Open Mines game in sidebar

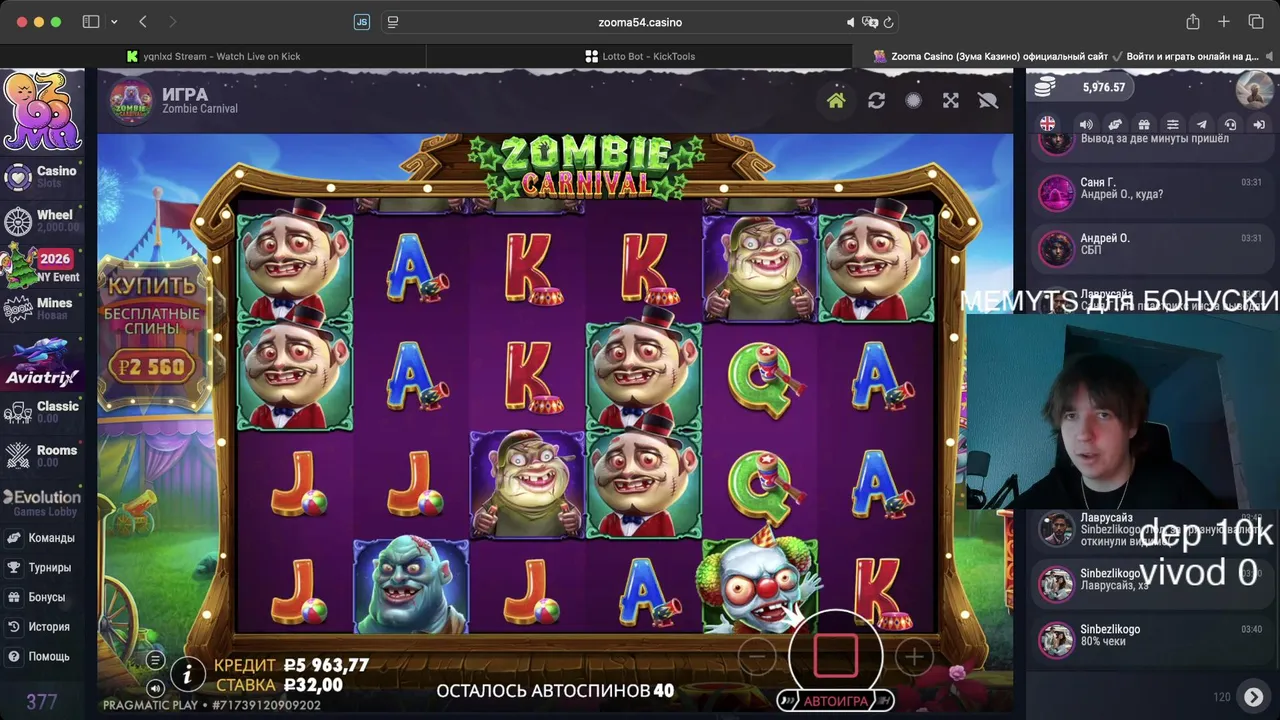pyautogui.click(x=42, y=309)
